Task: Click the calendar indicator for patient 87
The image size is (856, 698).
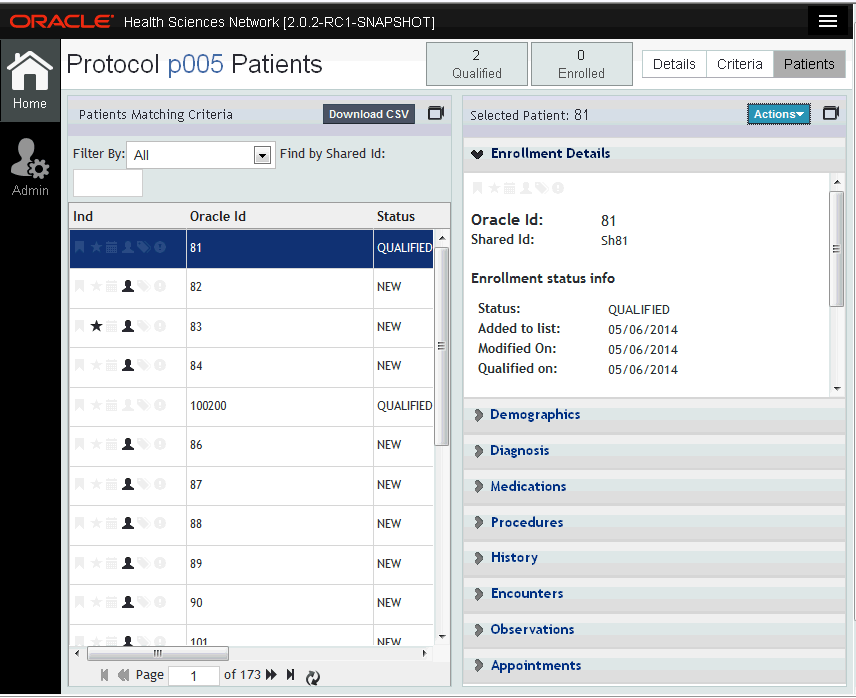Action: 111,484
